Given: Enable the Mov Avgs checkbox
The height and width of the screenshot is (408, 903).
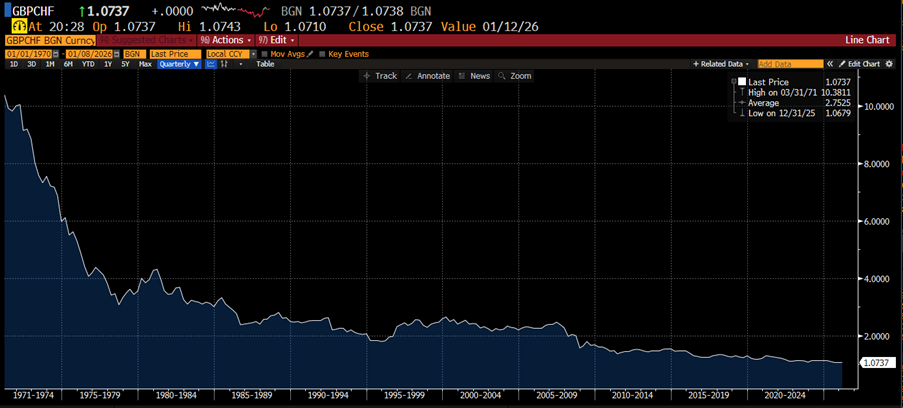Looking at the screenshot, I should pyautogui.click(x=264, y=53).
